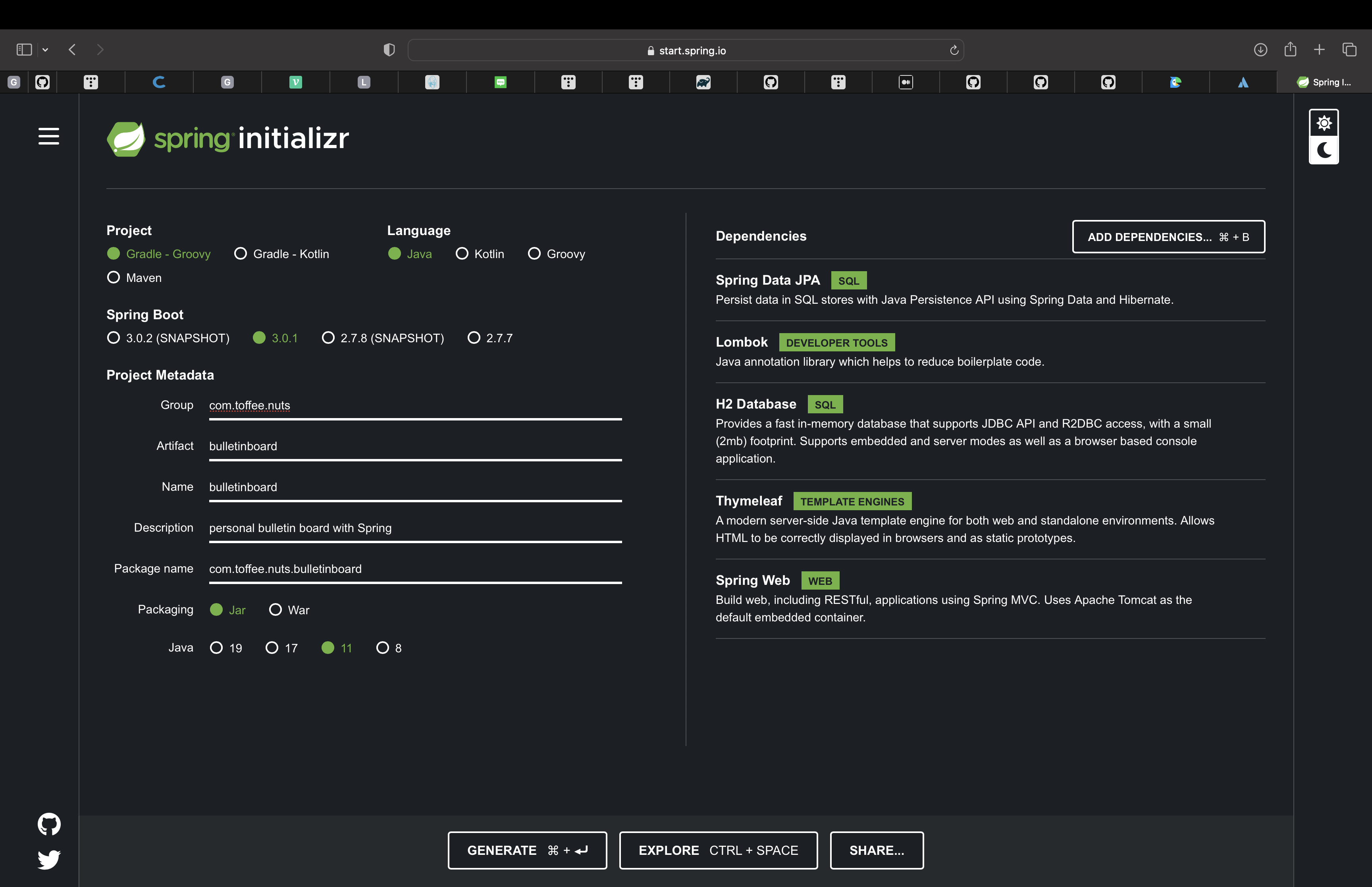Open the Twitter bird icon in sidebar

49,859
